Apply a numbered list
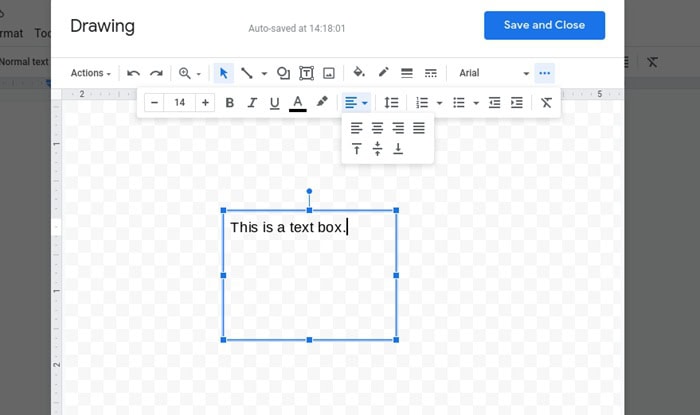The image size is (700, 415). point(422,103)
